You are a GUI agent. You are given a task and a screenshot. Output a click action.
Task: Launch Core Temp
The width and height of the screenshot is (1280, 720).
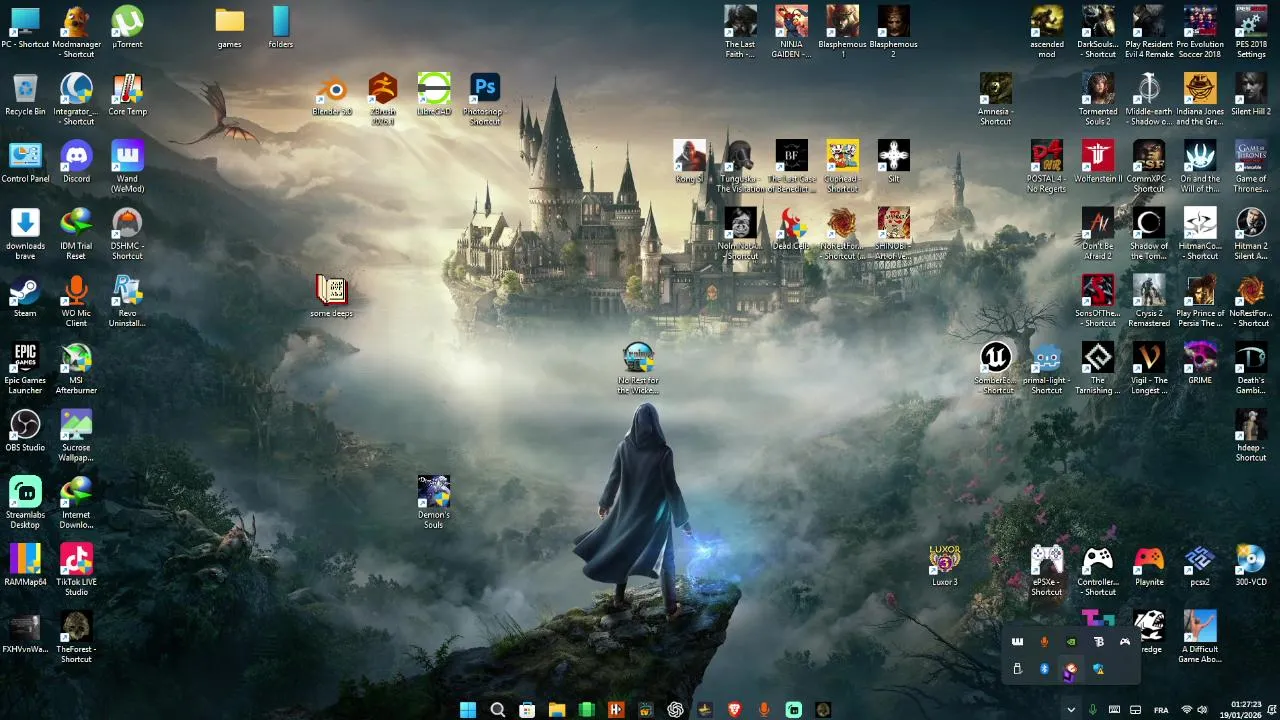point(127,95)
